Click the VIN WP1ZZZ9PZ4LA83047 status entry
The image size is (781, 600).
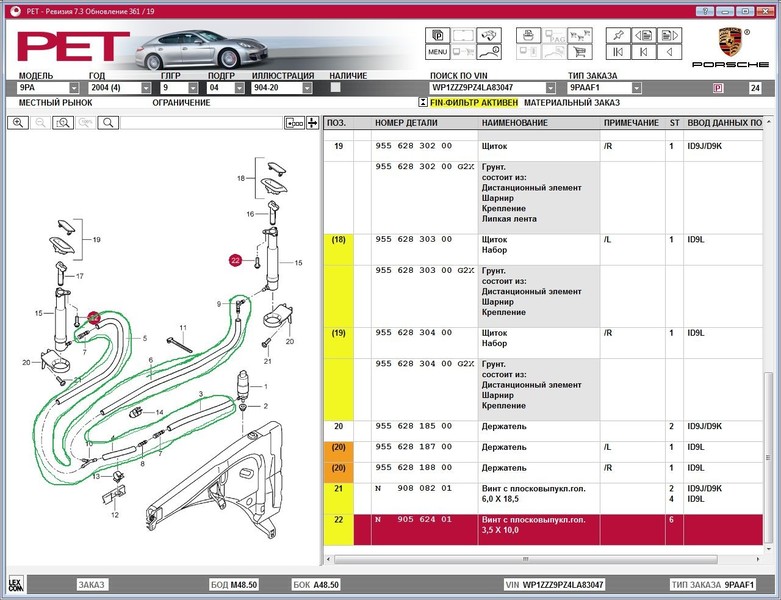coord(554,585)
